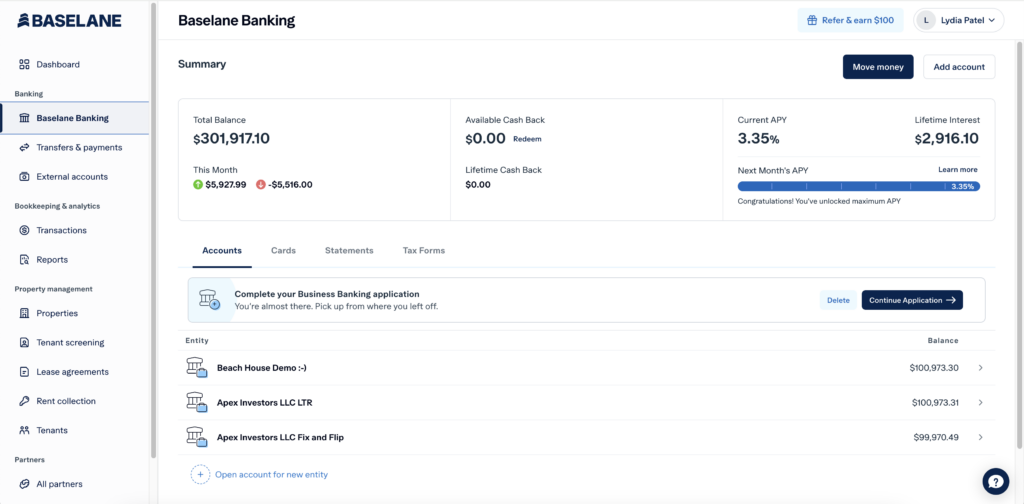Click the Next Month's APY progress bar
1024x504 pixels.
(x=858, y=186)
